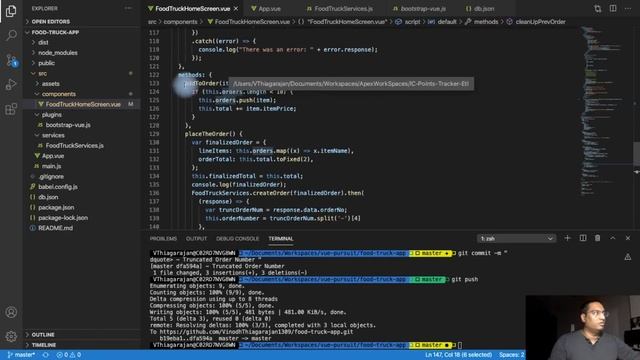
Task: Open the editor more actions menu
Action: coord(628,9)
